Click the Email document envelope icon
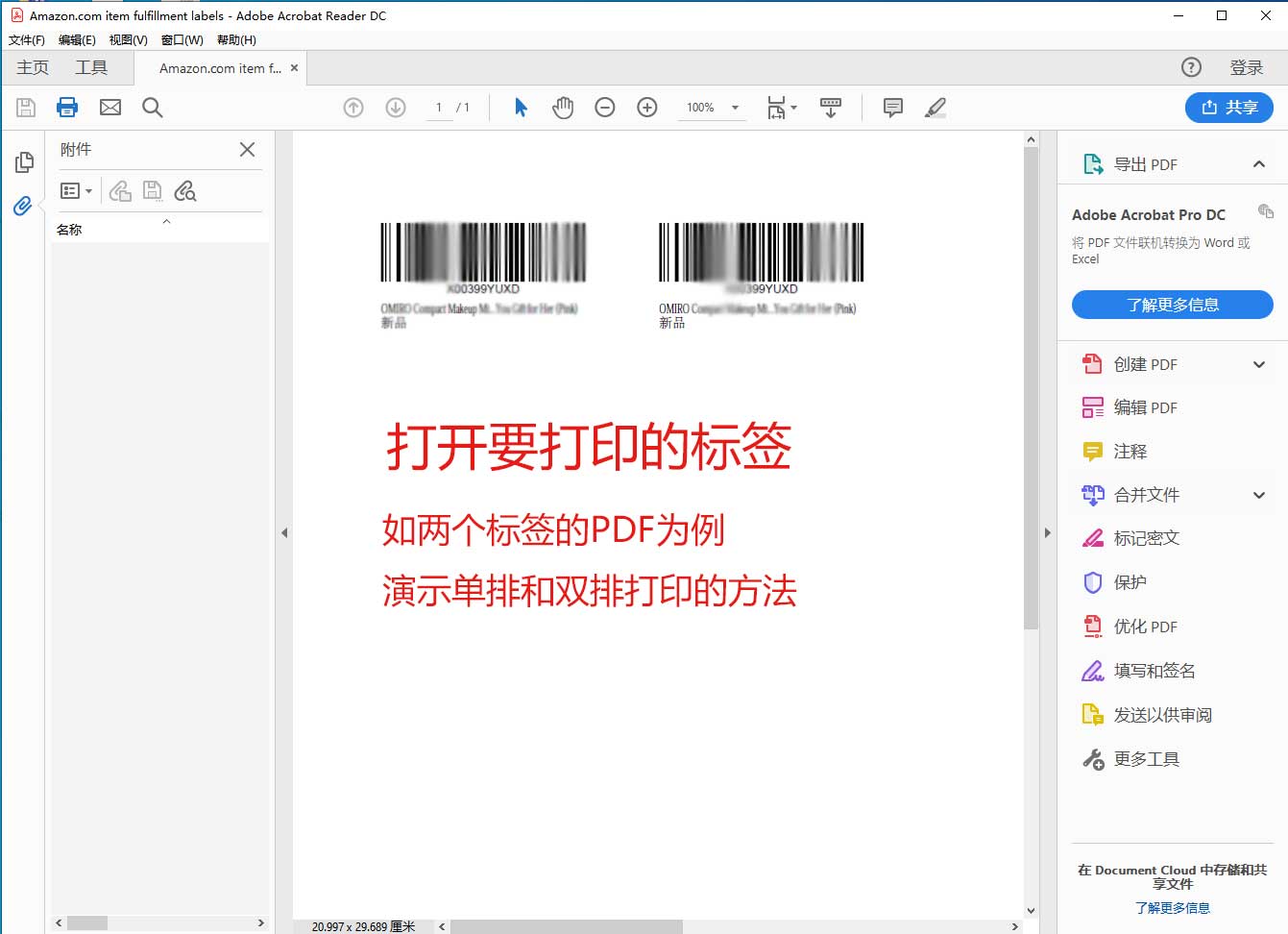 109,108
